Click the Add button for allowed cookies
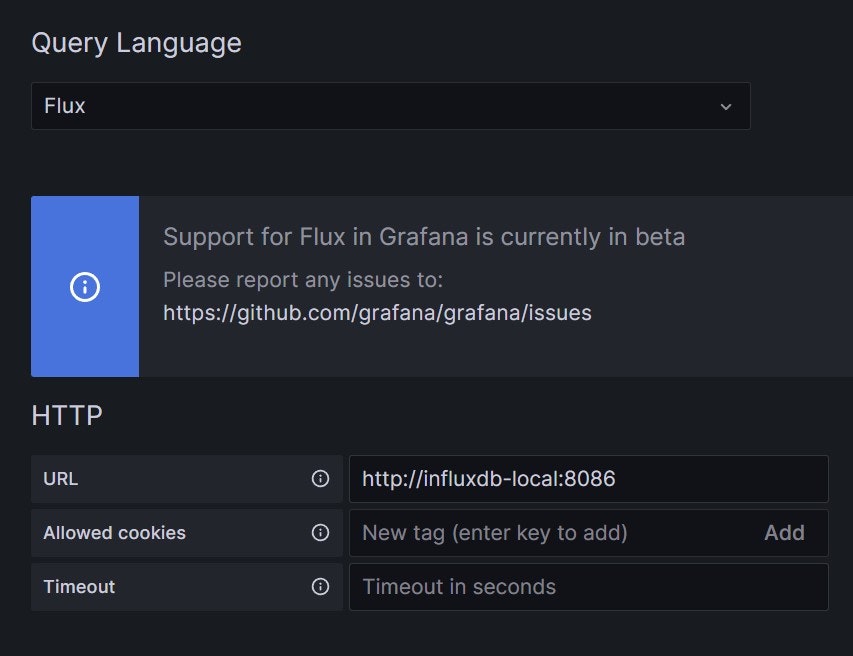853x656 pixels. [784, 533]
